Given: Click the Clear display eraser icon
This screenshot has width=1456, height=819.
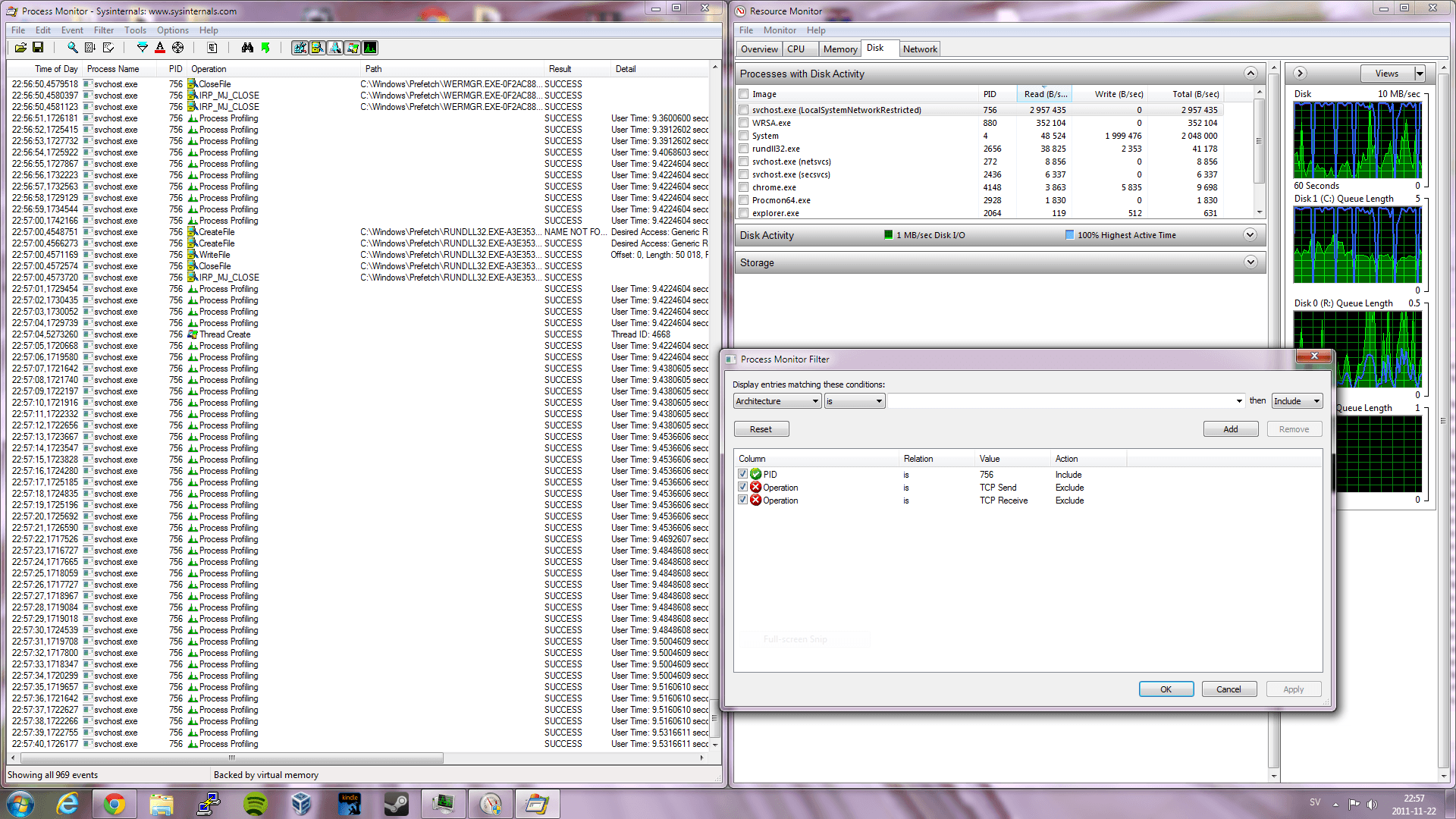Looking at the screenshot, I should coord(108,48).
